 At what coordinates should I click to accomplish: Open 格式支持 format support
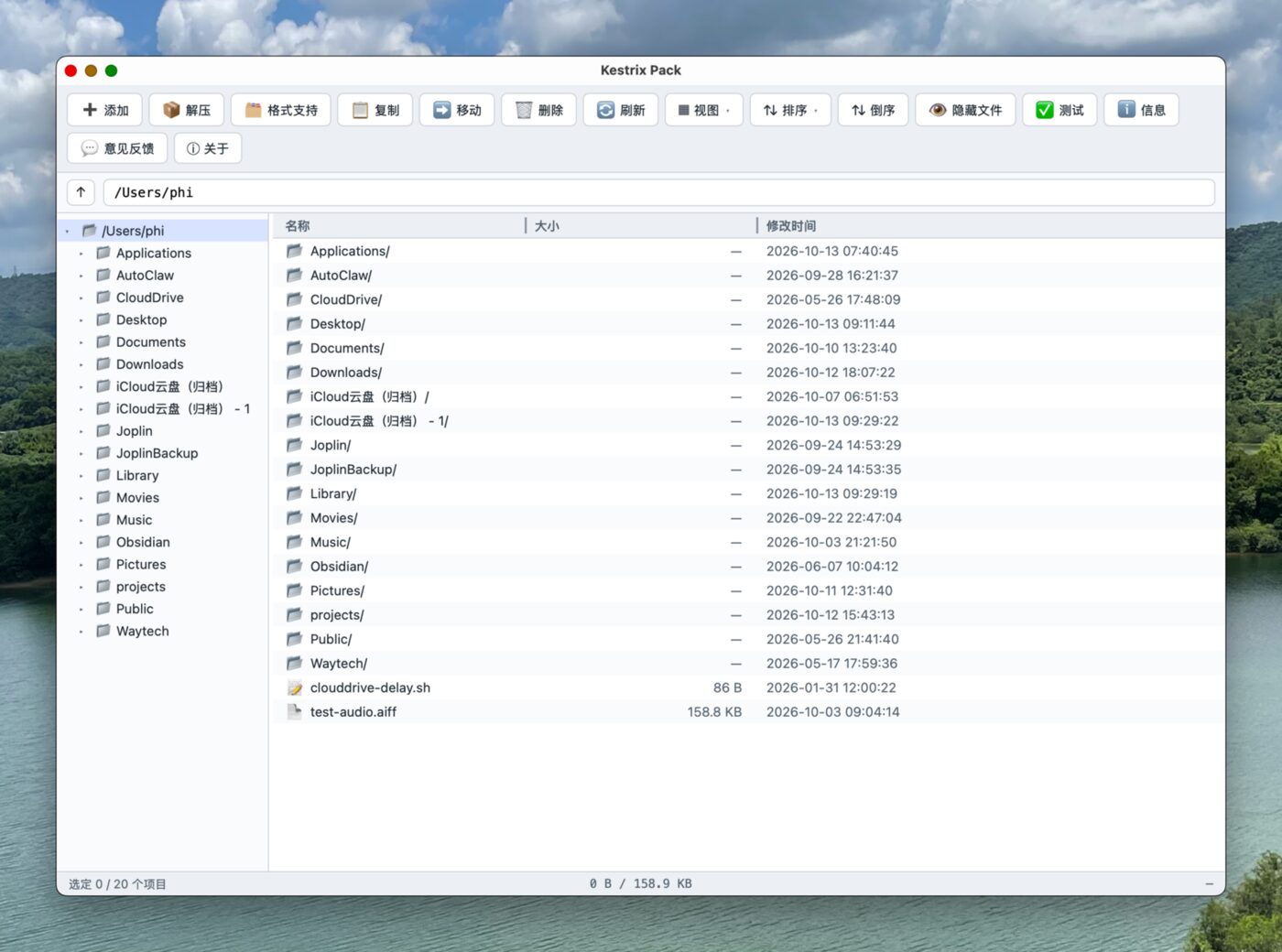coord(281,110)
